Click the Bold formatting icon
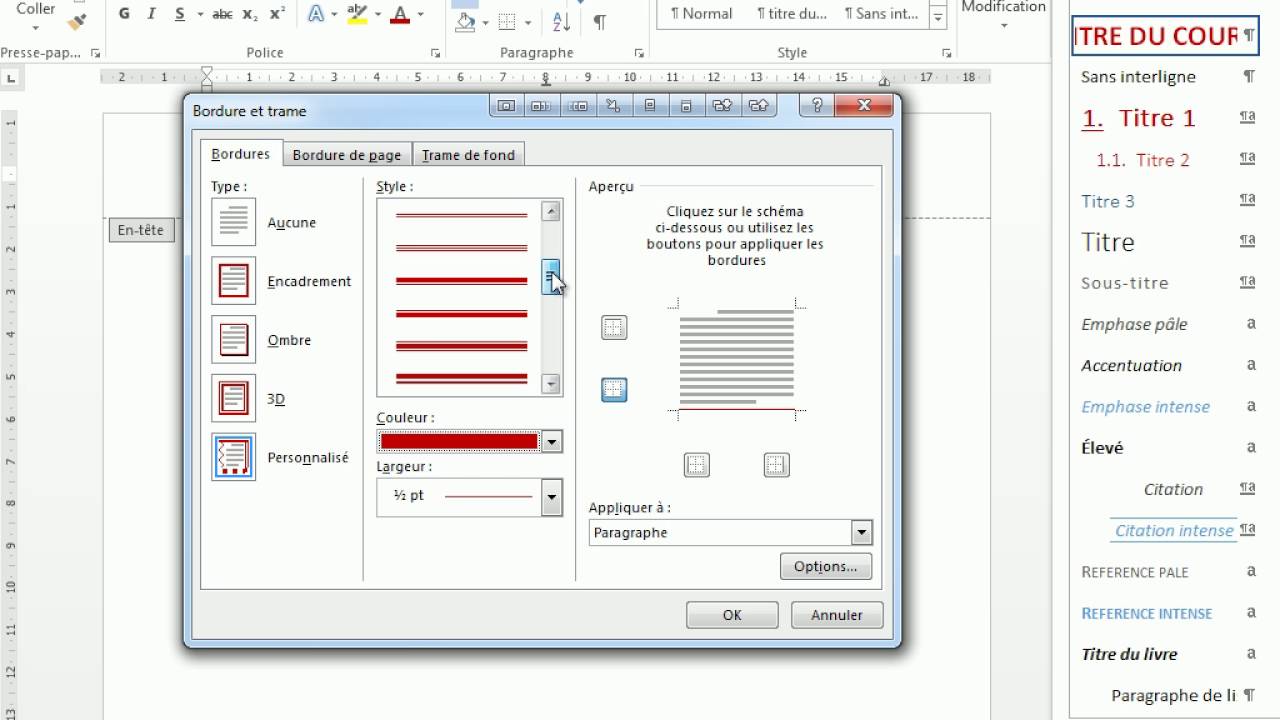 [124, 14]
